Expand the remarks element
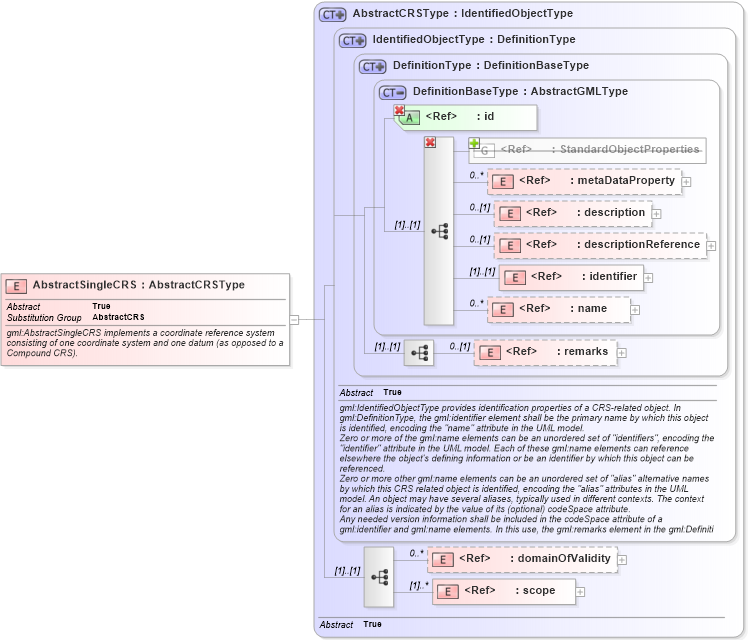Image resolution: width=748 pixels, height=640 pixels. 622,352
